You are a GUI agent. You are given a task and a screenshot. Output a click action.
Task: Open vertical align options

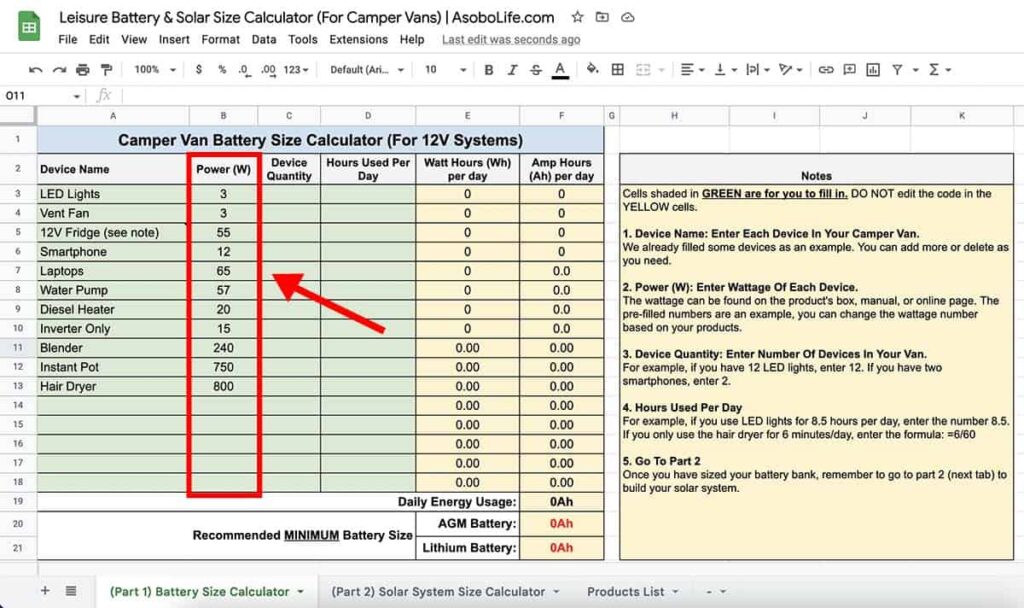[x=726, y=69]
